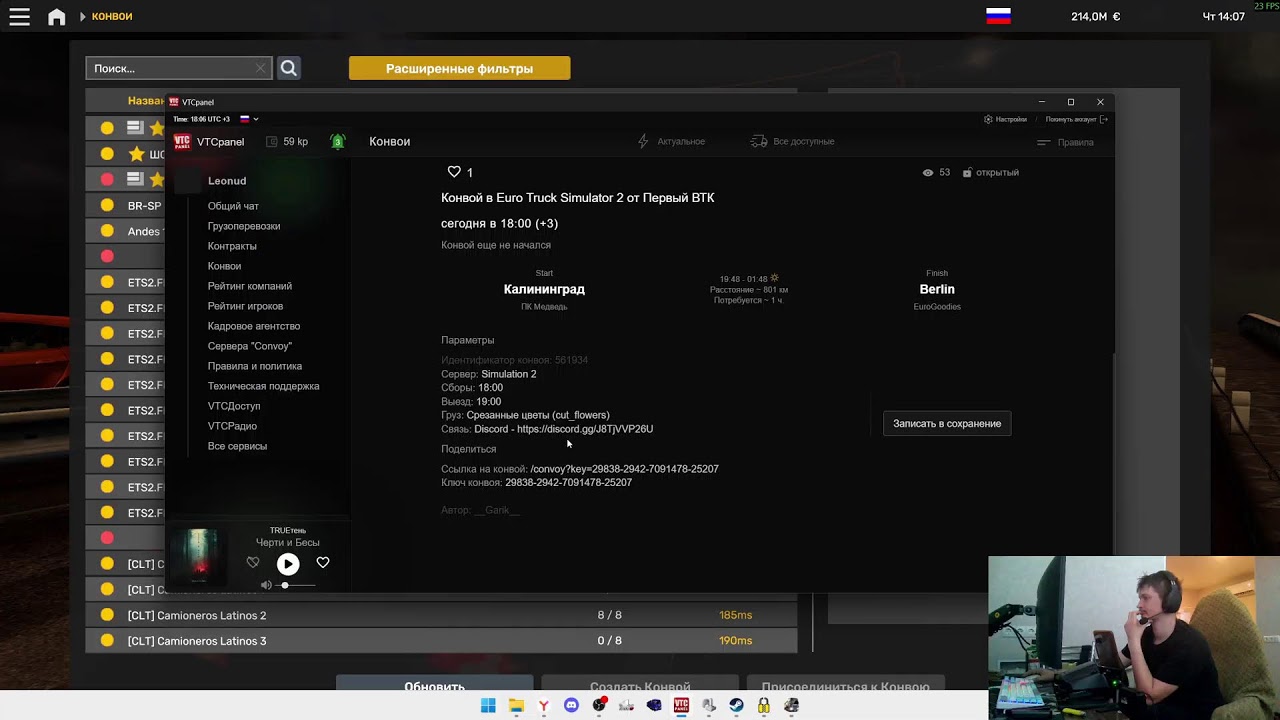The image size is (1280, 720).
Task: Open Рейтинг игроков in sidebar
Action: [245, 306]
